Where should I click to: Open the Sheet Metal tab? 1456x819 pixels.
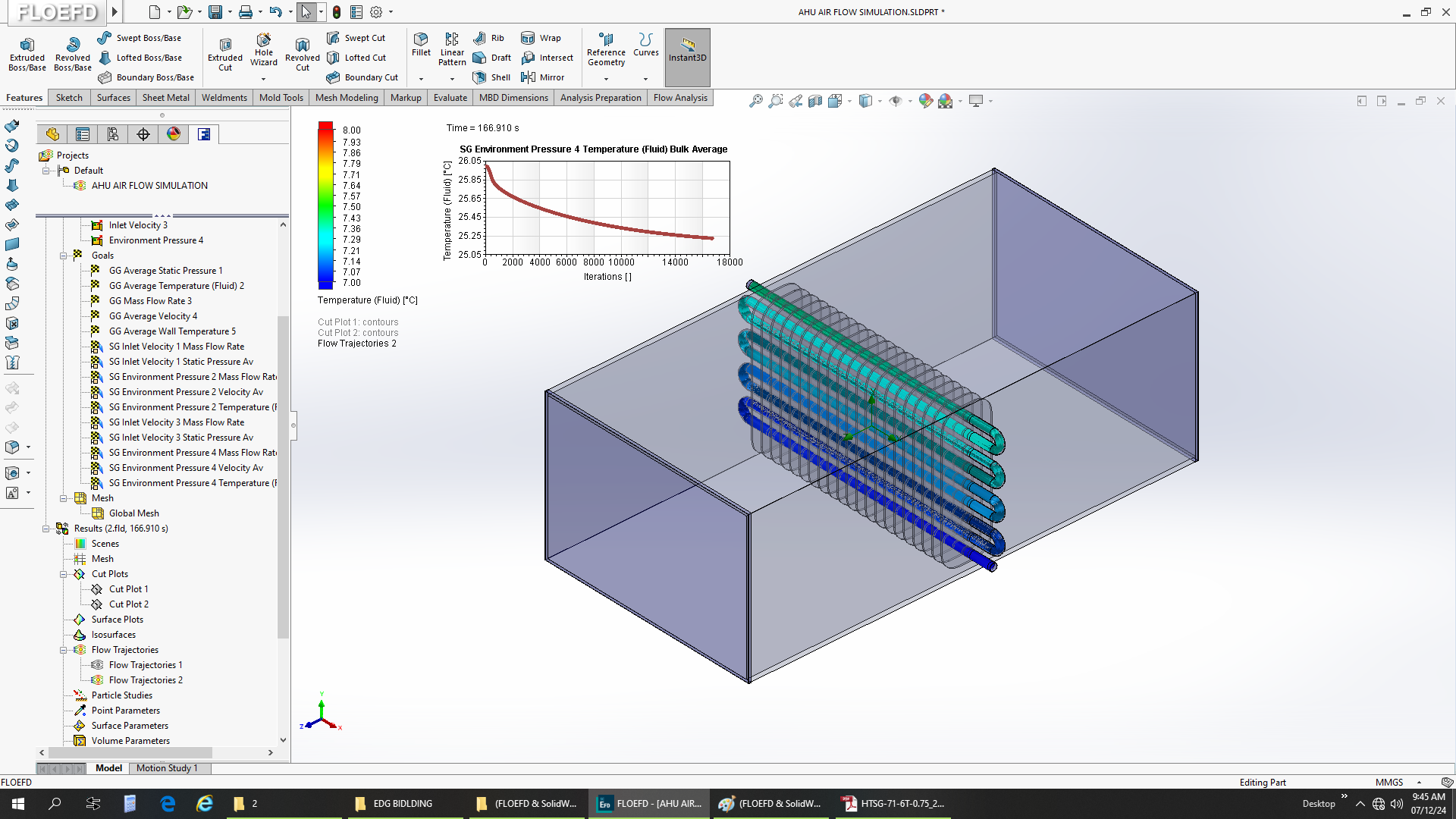pos(166,98)
